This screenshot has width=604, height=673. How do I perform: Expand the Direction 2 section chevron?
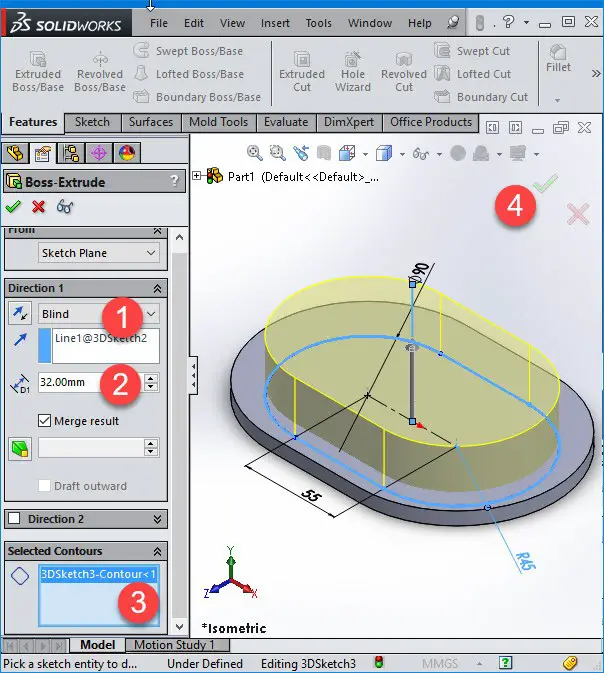click(x=158, y=519)
